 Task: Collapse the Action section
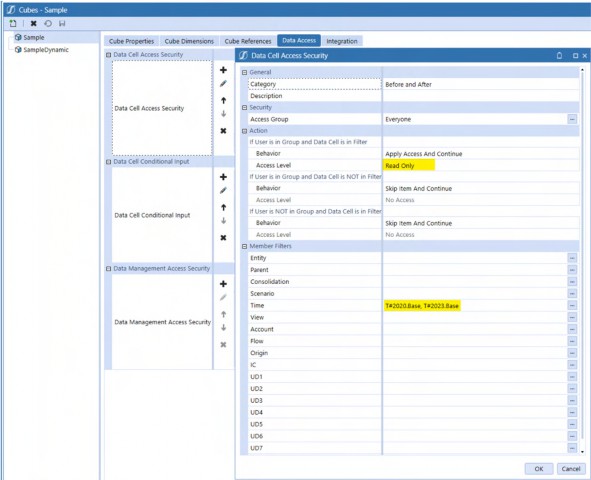click(244, 131)
